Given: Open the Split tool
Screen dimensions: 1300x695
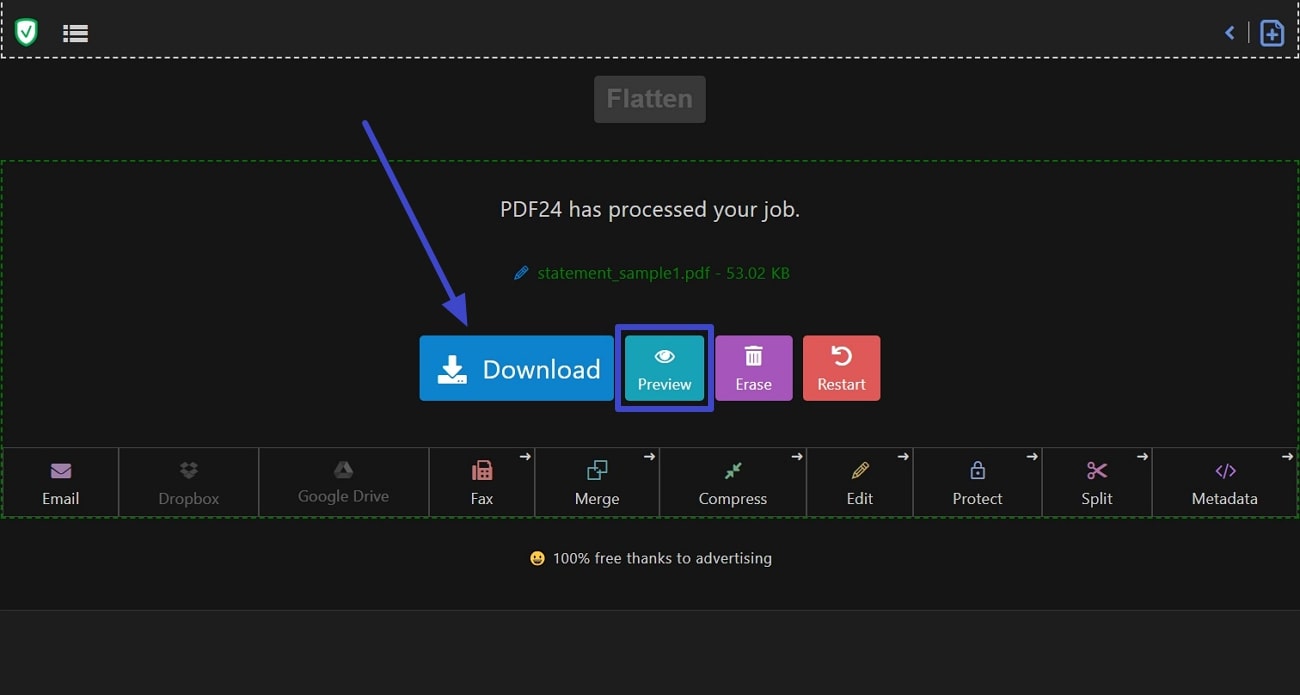Looking at the screenshot, I should [x=1097, y=483].
